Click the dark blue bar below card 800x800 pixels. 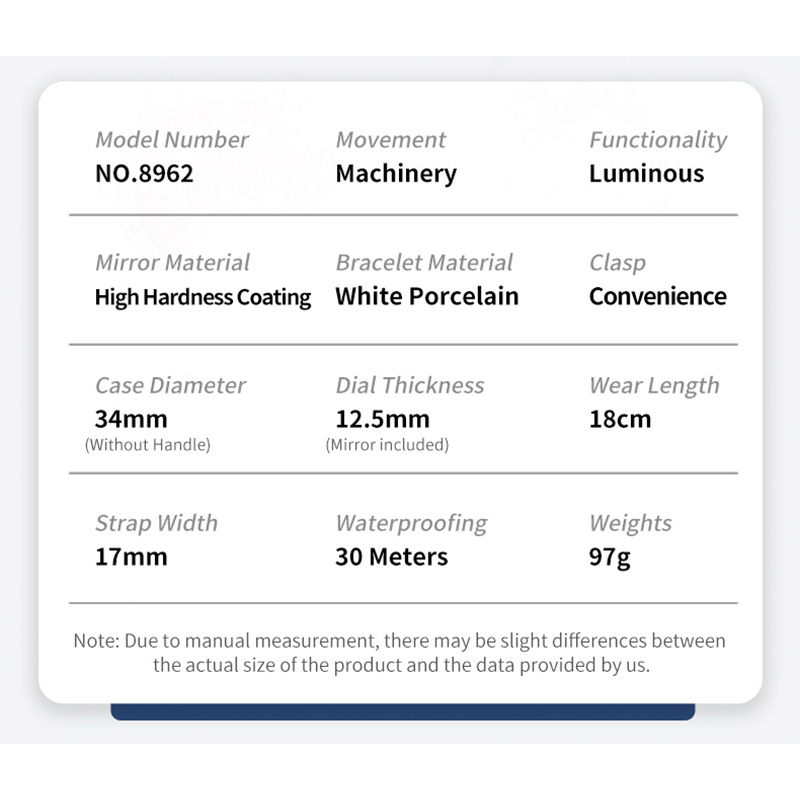click(x=403, y=712)
